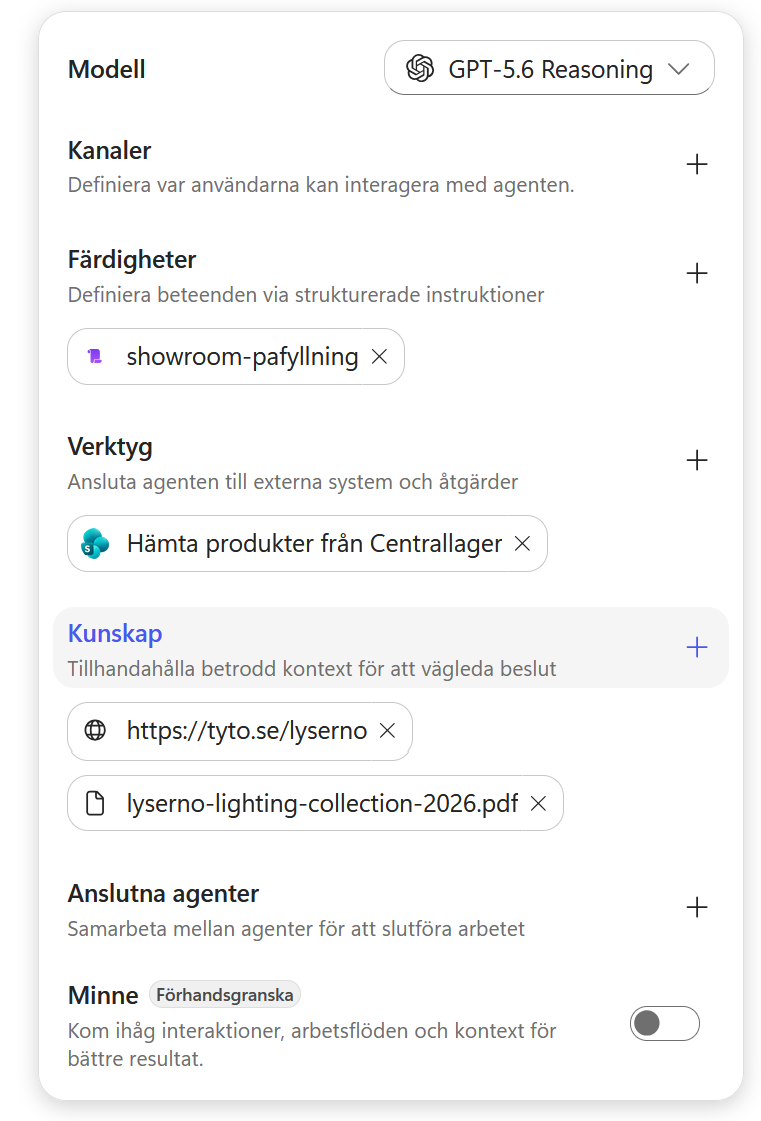Click text Definiera beteenden via strukturerade instruktioner
The width and height of the screenshot is (761, 1121).
point(305,295)
